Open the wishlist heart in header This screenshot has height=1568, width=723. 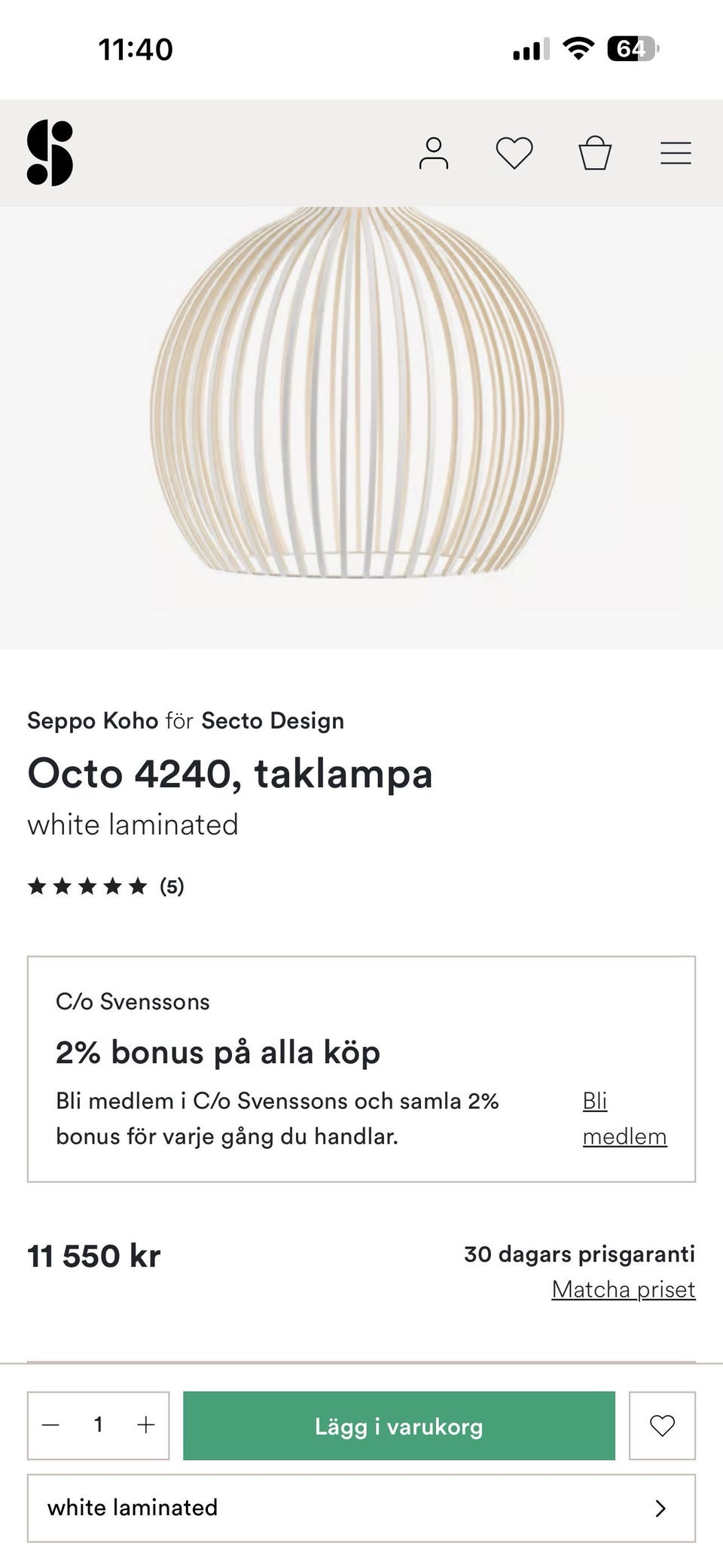pos(514,153)
